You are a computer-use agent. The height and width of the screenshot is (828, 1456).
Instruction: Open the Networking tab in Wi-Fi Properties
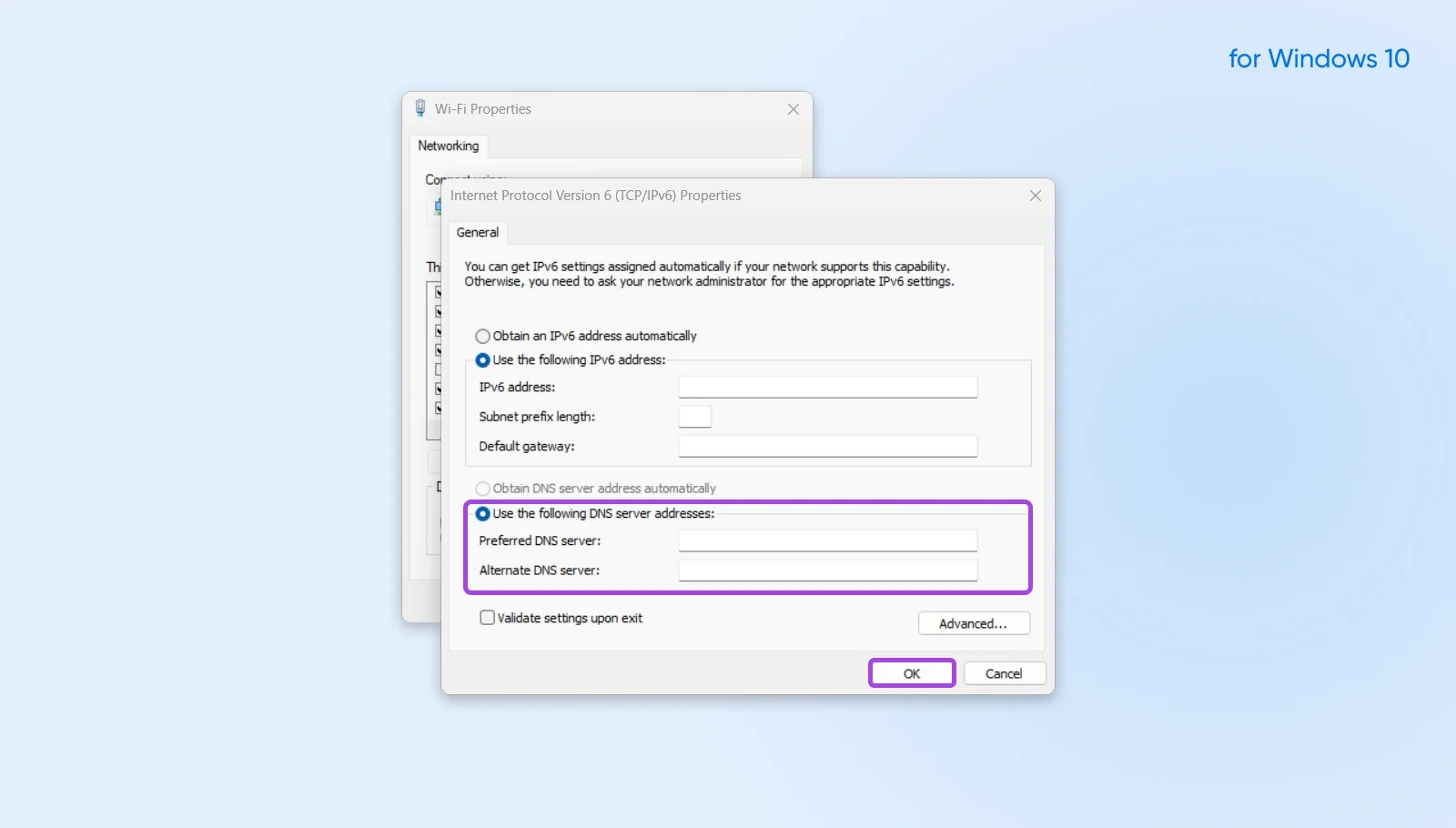[x=449, y=146]
